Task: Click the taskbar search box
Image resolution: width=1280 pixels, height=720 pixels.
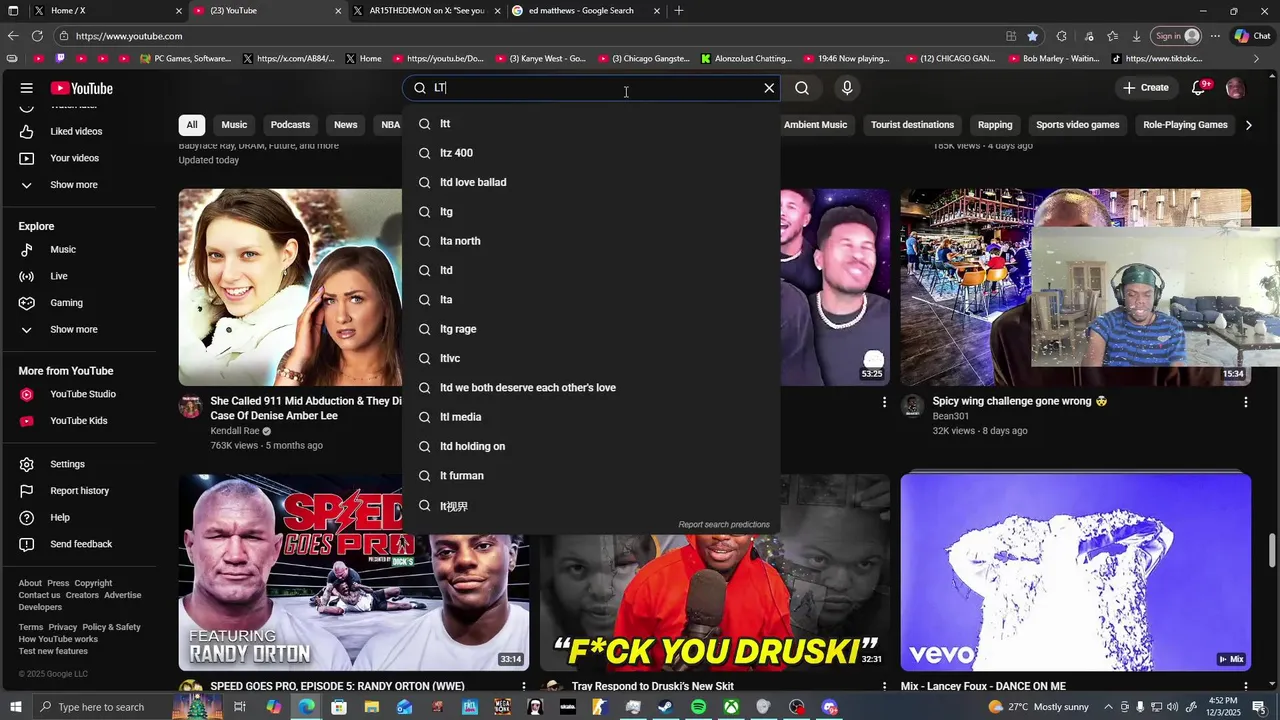Action: click(100, 707)
